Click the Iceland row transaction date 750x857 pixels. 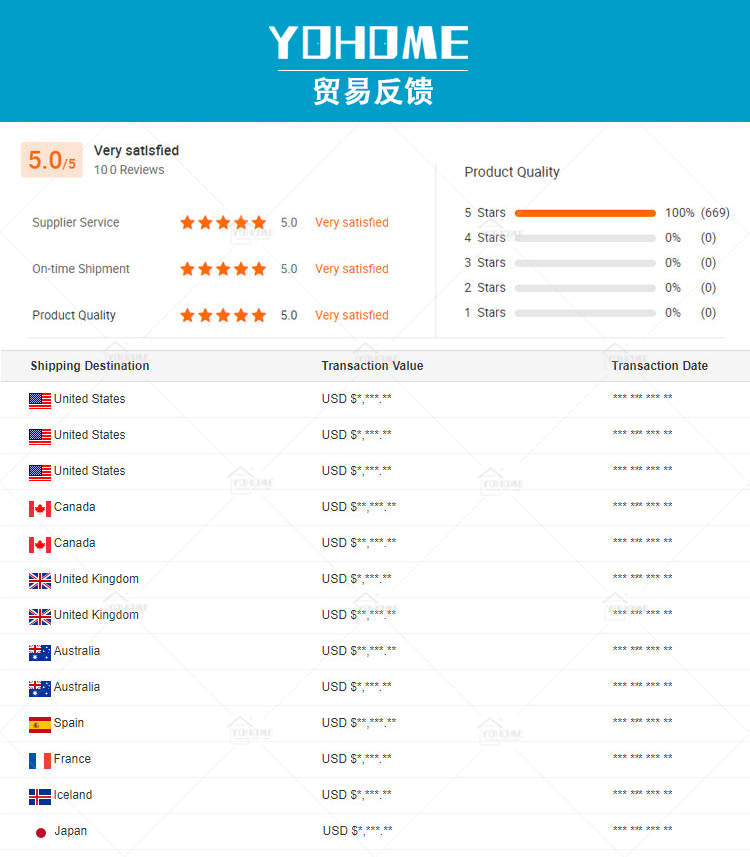pos(642,793)
